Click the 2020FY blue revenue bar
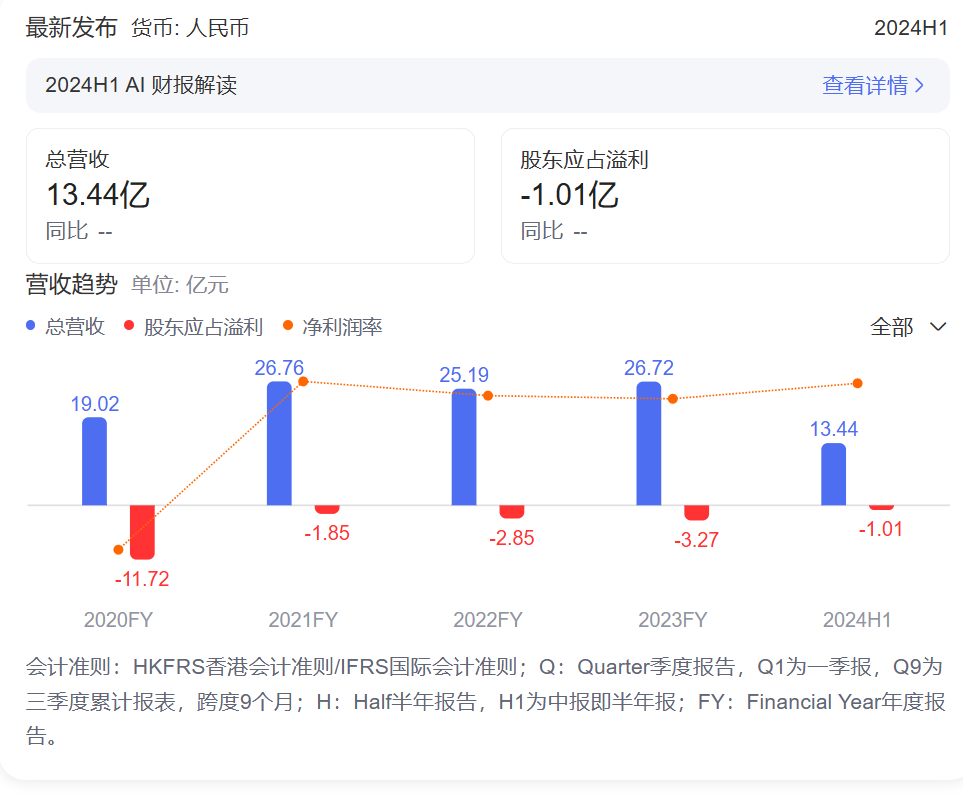963x798 pixels. click(x=94, y=461)
